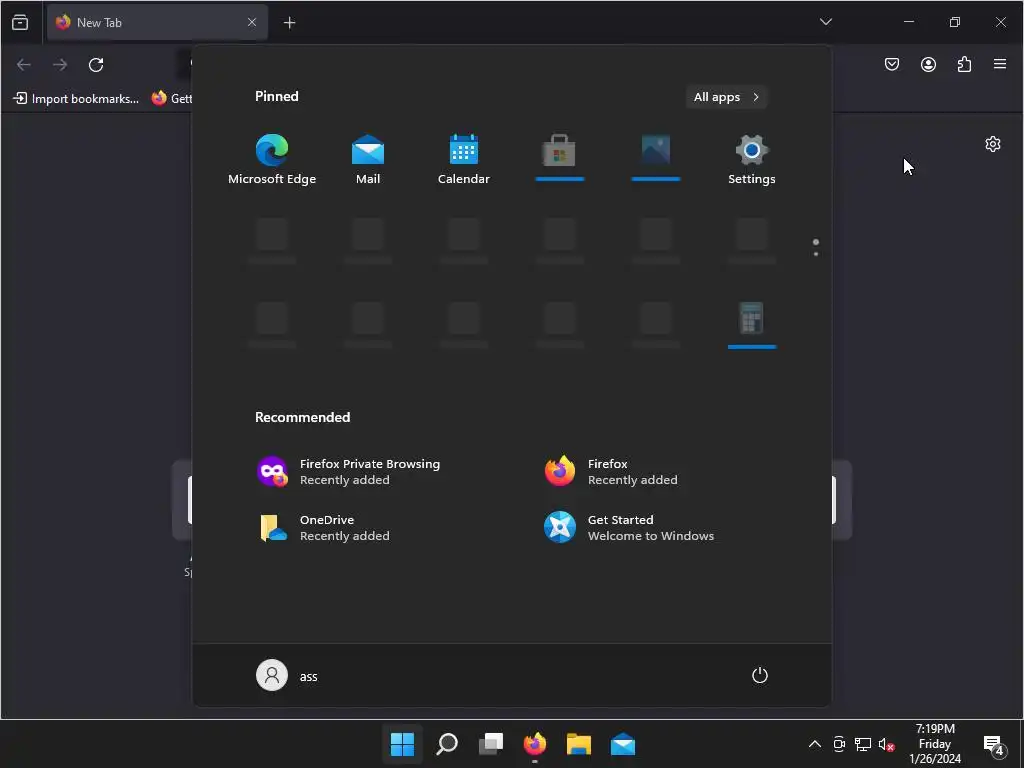Click the Windows Start button in taskbar
Screen dimensions: 1024x768
[402, 744]
